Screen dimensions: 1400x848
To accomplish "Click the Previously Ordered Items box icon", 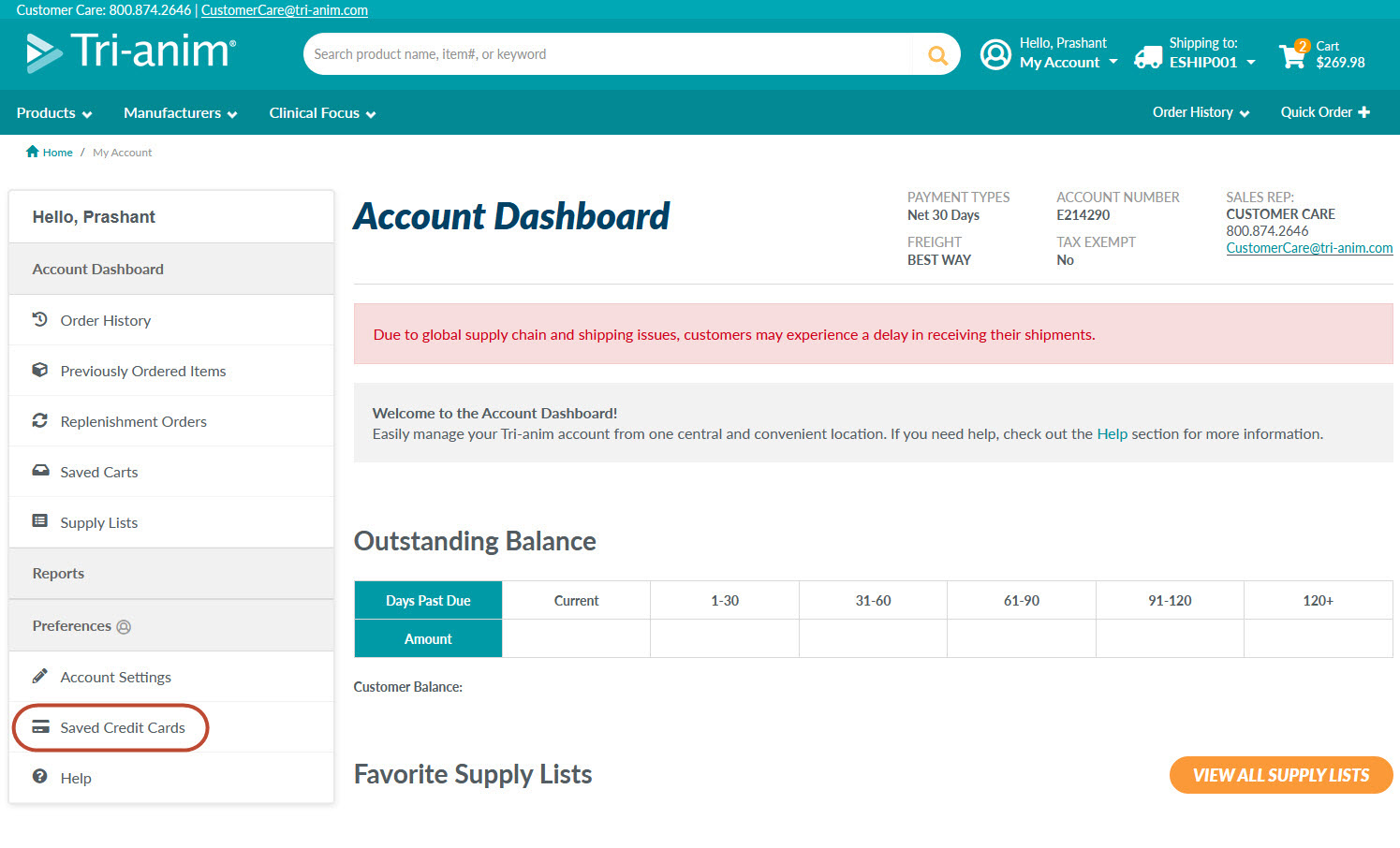I will (x=39, y=370).
